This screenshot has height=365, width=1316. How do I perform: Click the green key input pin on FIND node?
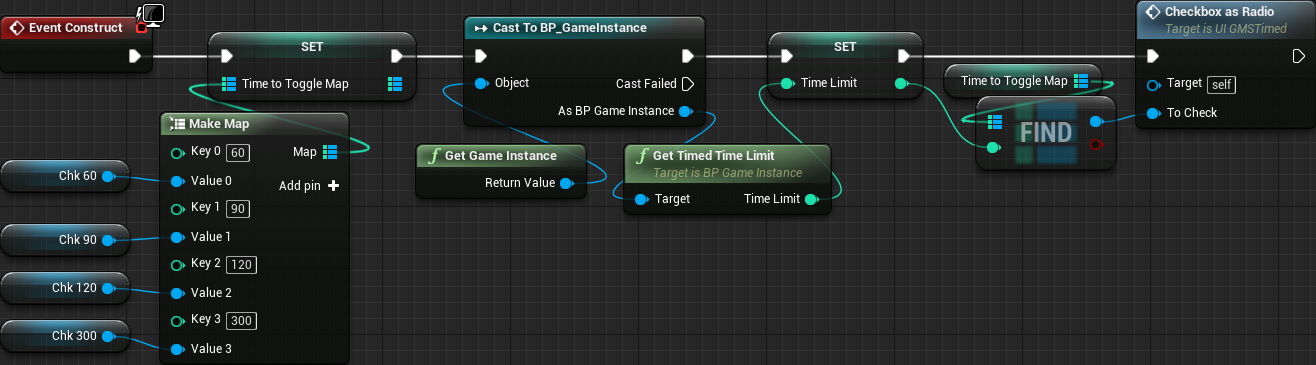(994, 147)
